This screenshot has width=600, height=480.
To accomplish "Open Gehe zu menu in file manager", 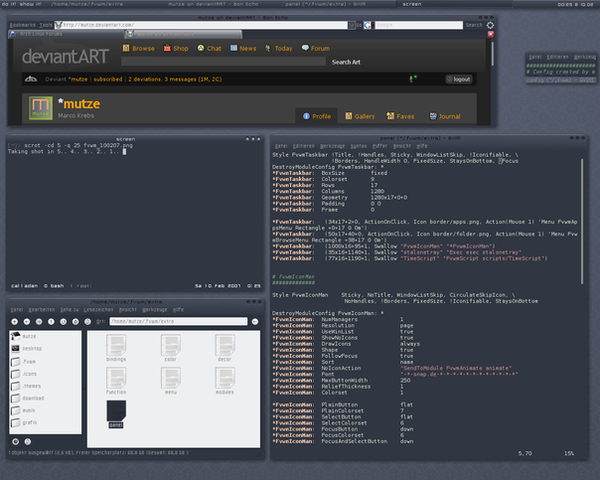I will pos(69,310).
